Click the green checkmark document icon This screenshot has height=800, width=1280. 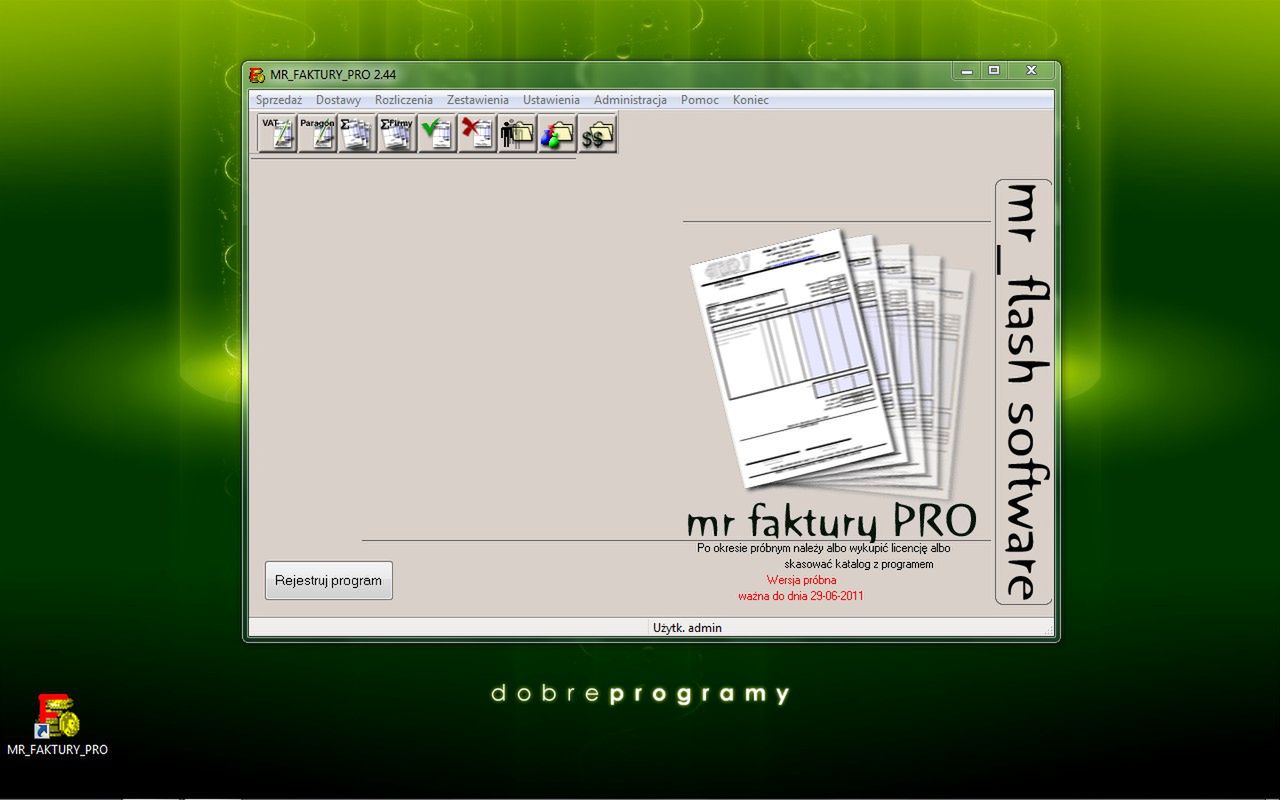[x=437, y=133]
